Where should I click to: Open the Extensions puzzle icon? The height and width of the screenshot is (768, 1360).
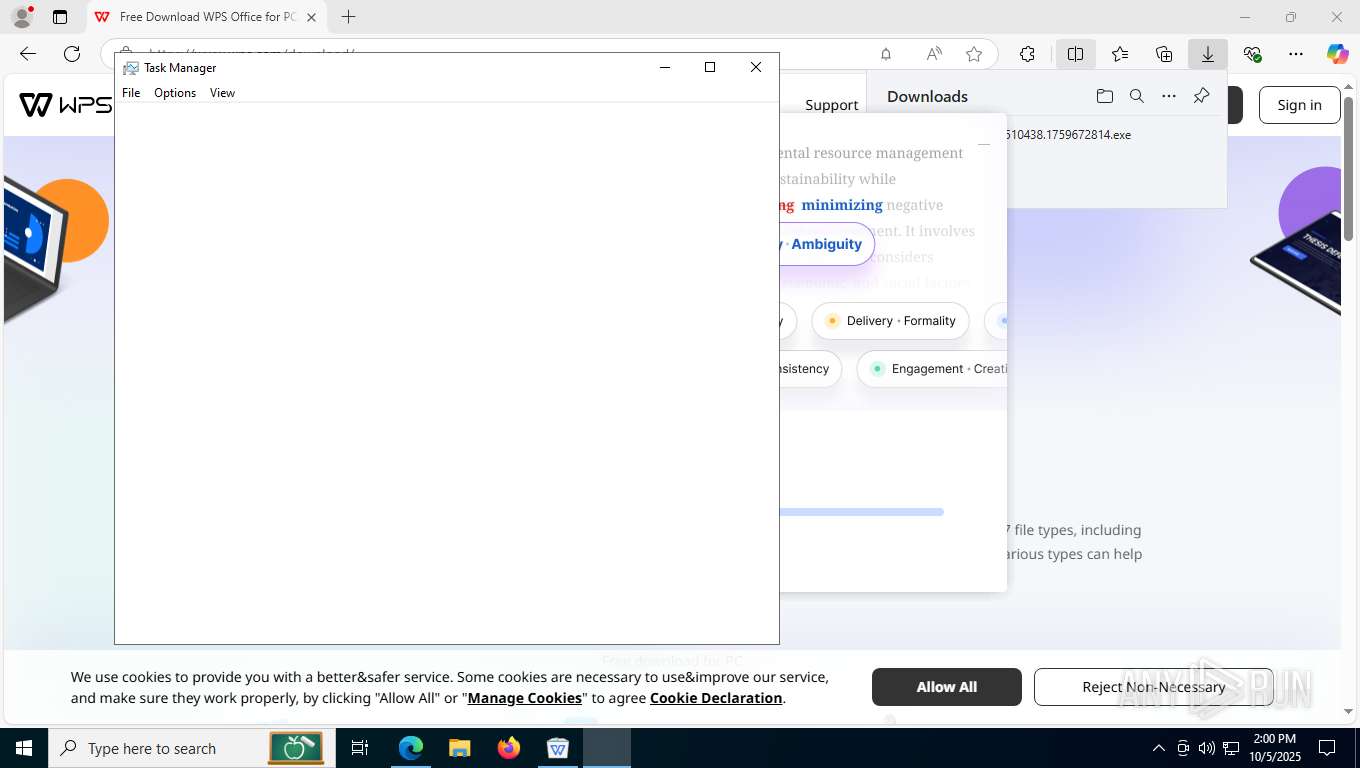pyautogui.click(x=1027, y=54)
